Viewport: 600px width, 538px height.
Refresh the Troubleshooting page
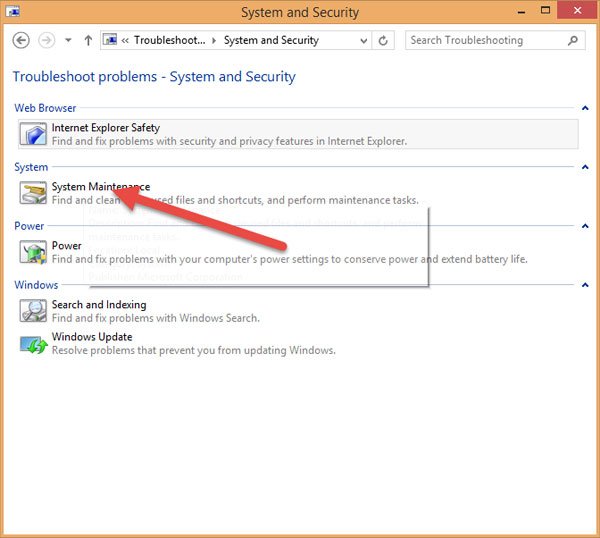click(x=383, y=40)
